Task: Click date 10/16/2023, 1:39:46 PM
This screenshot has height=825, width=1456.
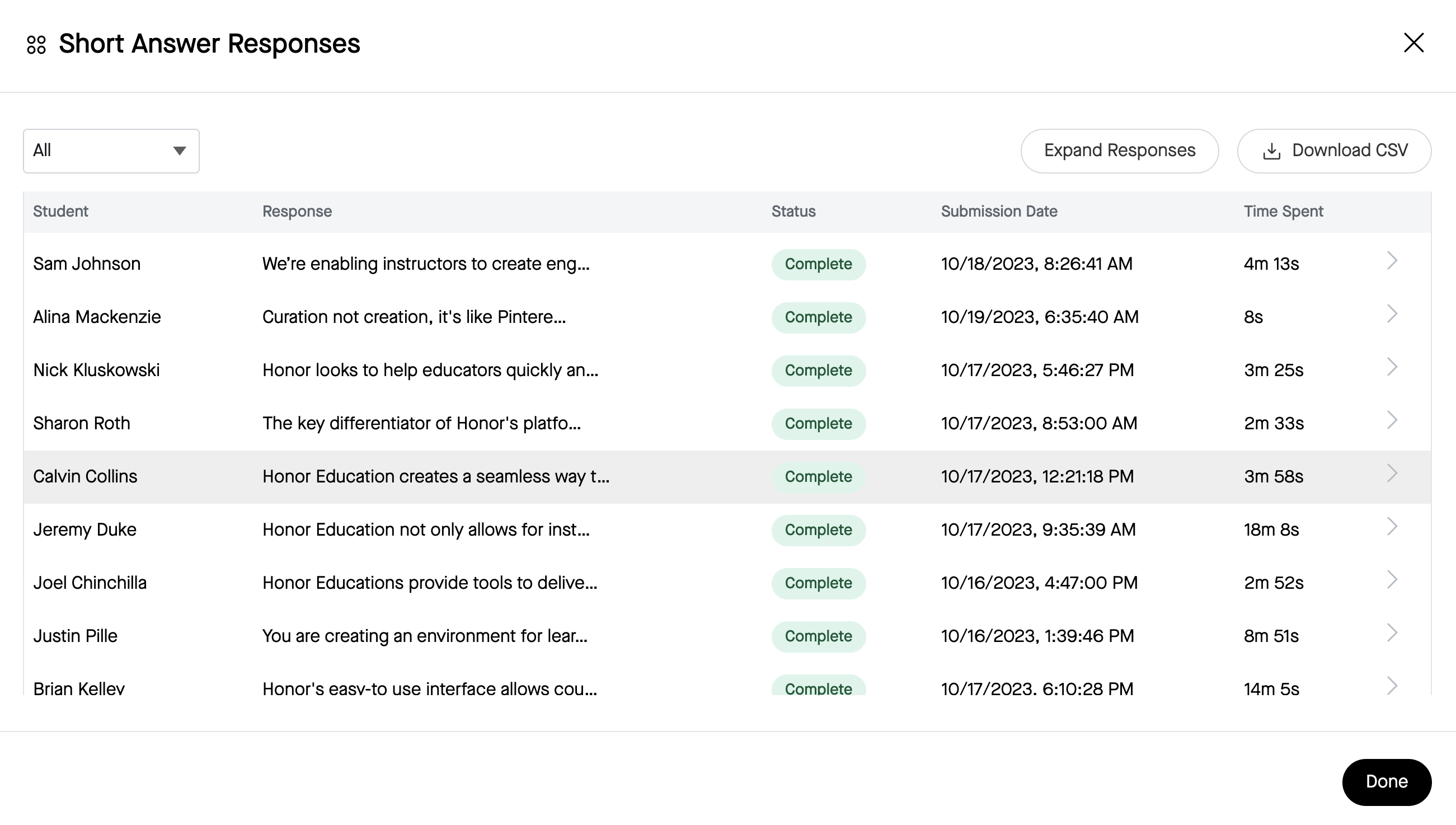Action: [x=1037, y=636]
